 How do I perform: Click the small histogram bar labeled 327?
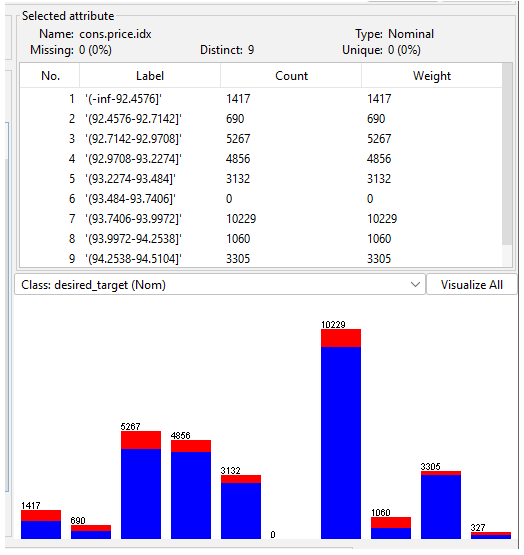click(x=491, y=536)
